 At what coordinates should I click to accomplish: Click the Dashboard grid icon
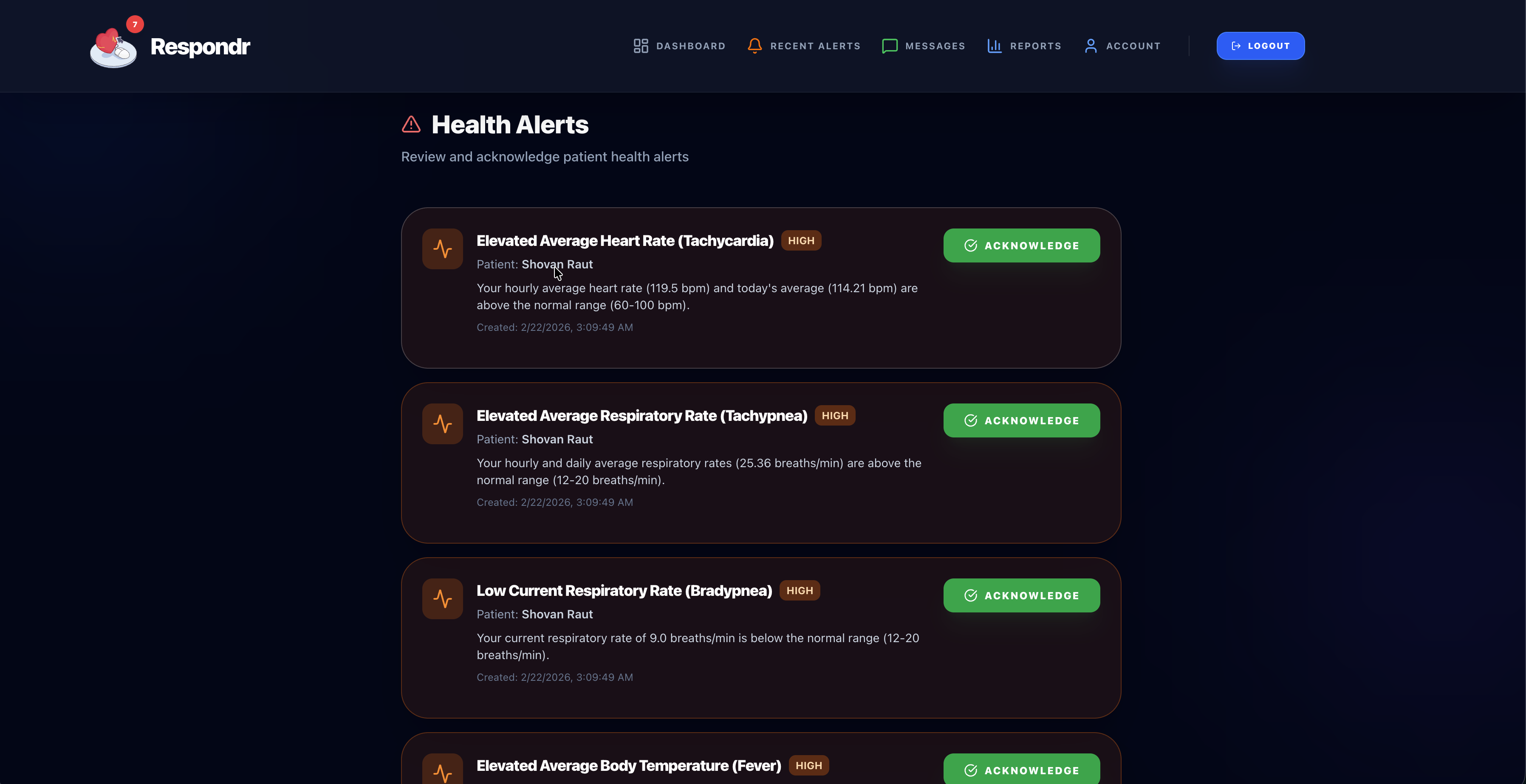point(641,46)
